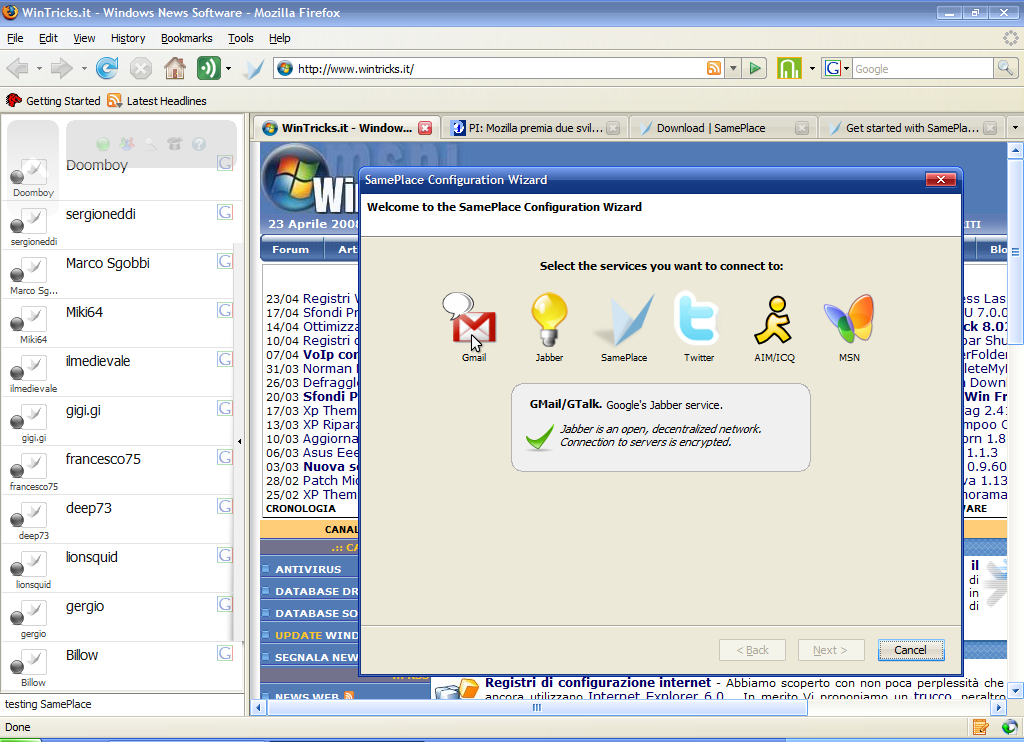
Task: Open the Help menu
Action: [280, 38]
